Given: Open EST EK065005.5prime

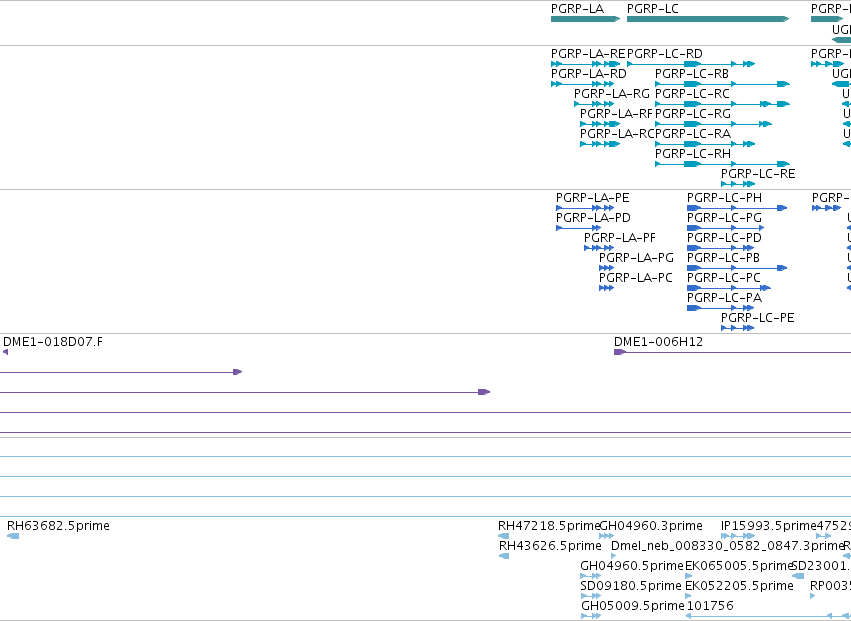Looking at the screenshot, I should [x=689, y=576].
